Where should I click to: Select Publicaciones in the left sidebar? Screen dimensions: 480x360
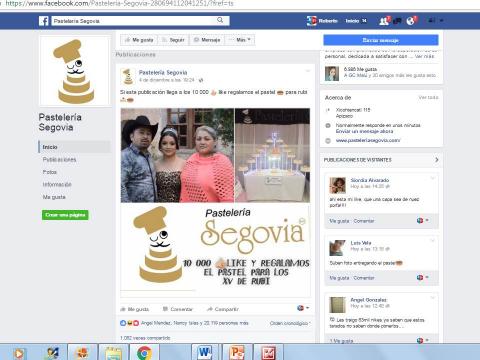click(59, 160)
